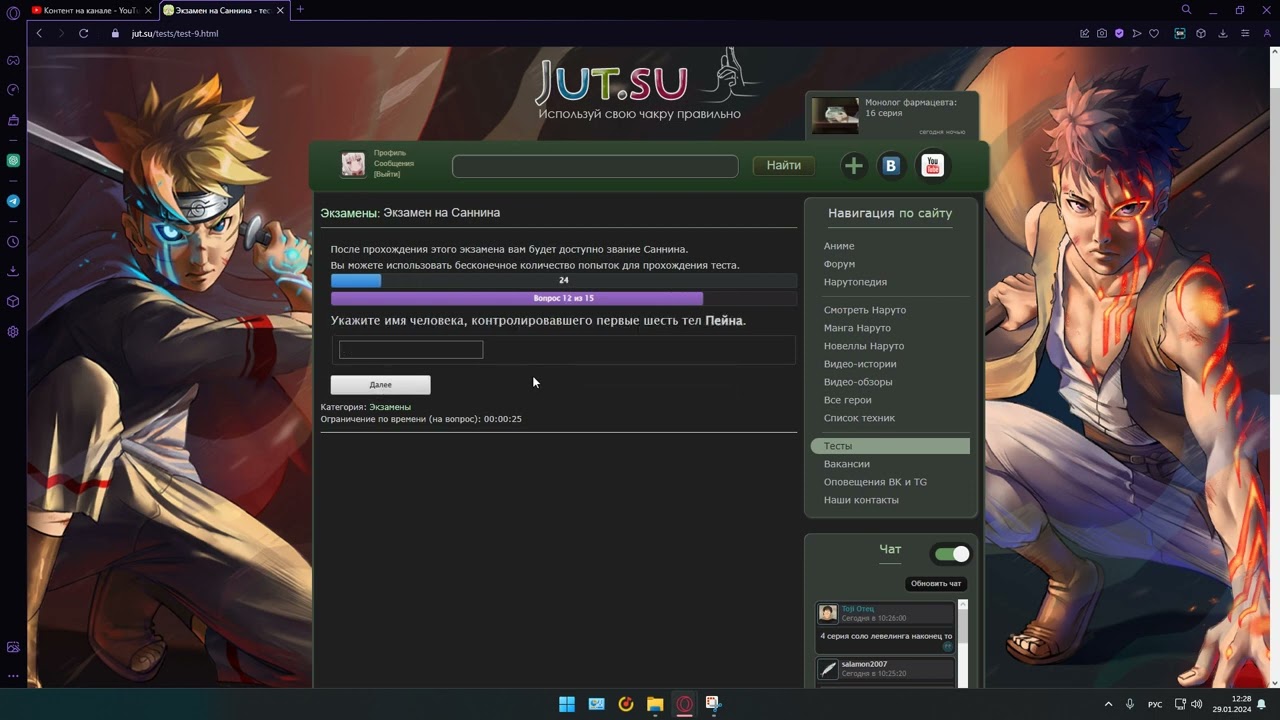1280x720 pixels.
Task: Click the green plus icon on site
Action: point(853,166)
